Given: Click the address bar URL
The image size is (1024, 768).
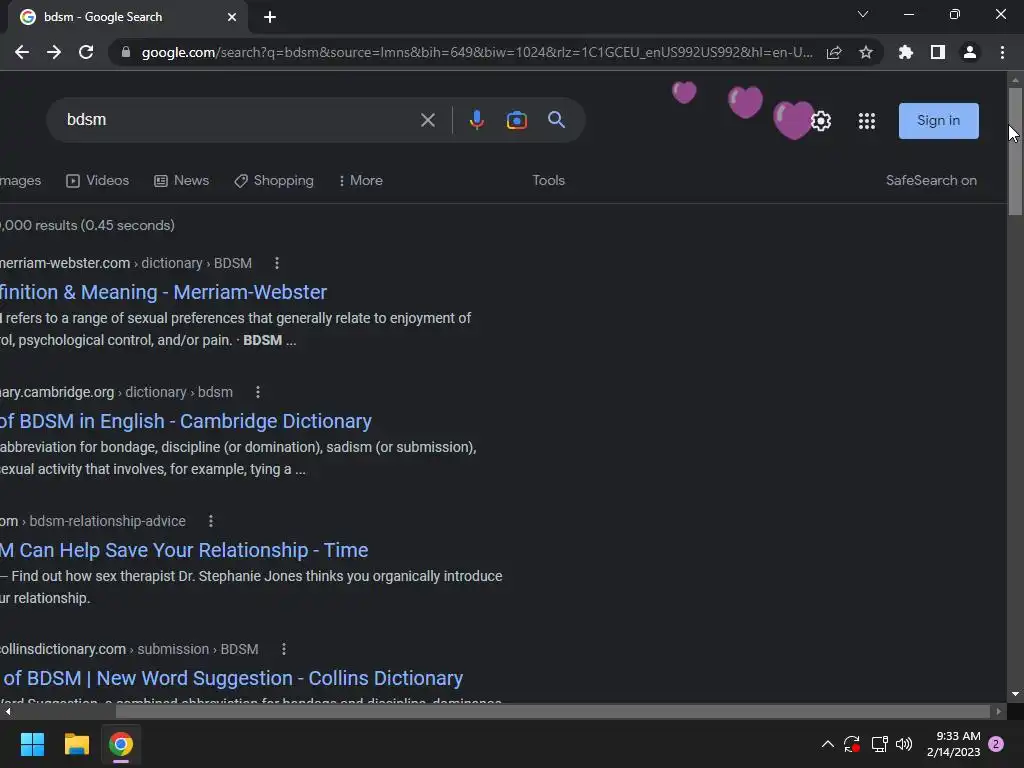Looking at the screenshot, I should point(477,52).
